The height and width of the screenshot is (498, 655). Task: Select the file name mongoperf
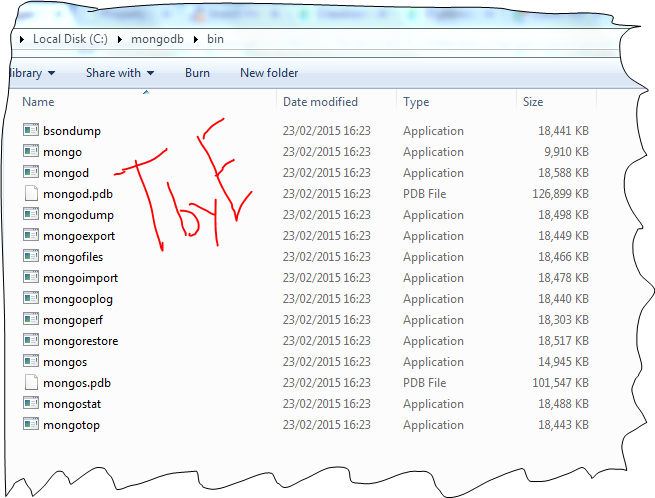[73, 320]
